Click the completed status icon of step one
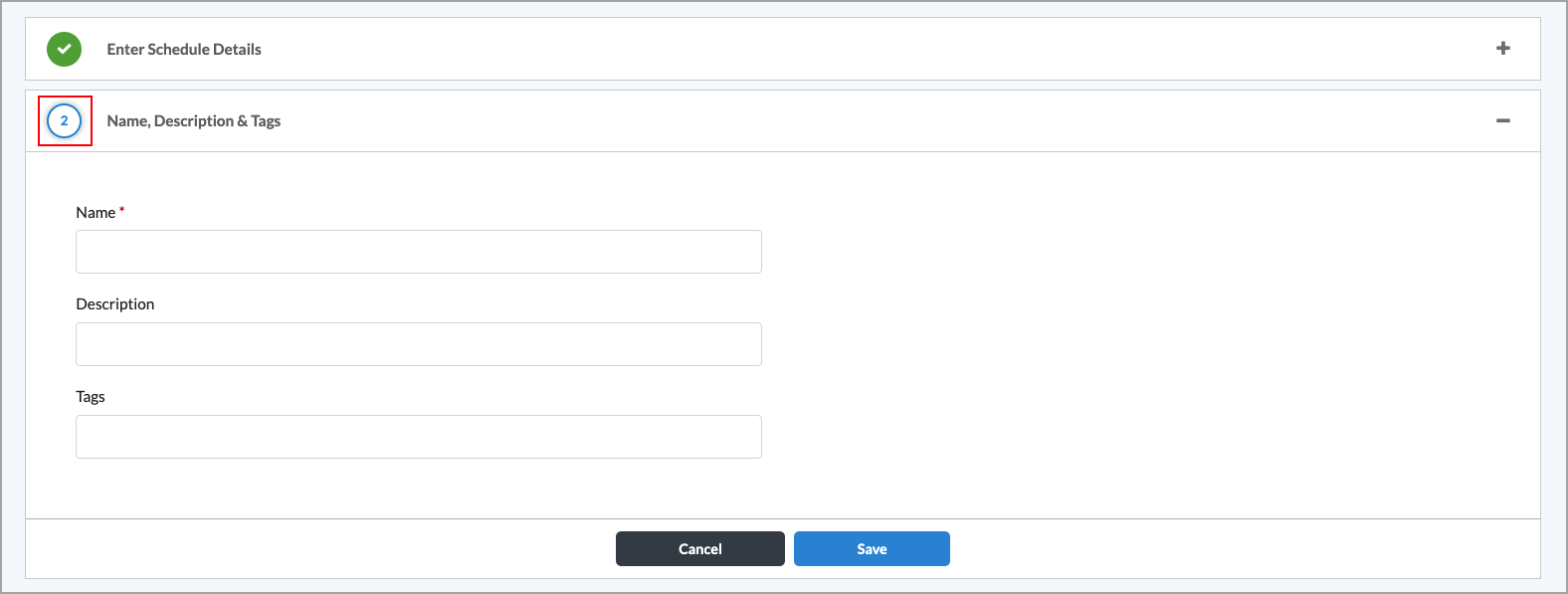Screen dimensions: 1568x594 click(64, 48)
